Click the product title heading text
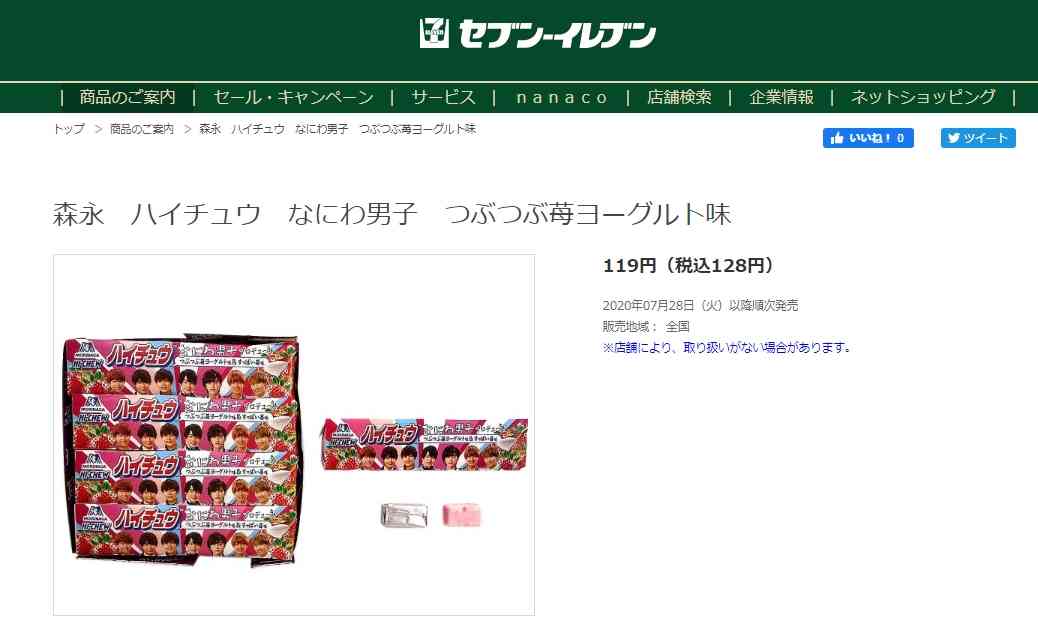Screen dimensions: 1038x627 tap(392, 215)
